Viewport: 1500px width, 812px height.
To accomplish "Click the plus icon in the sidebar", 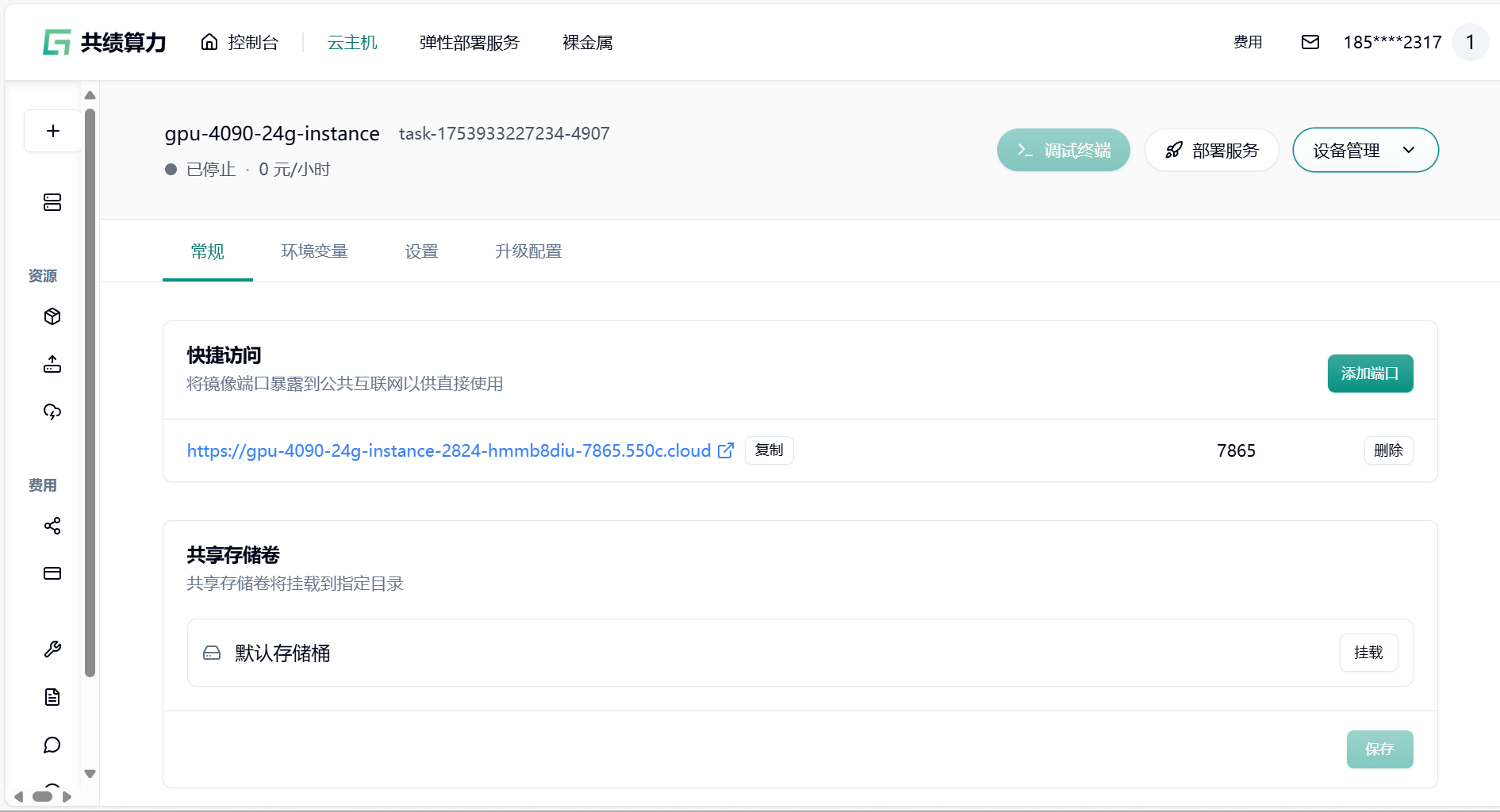I will [x=53, y=131].
